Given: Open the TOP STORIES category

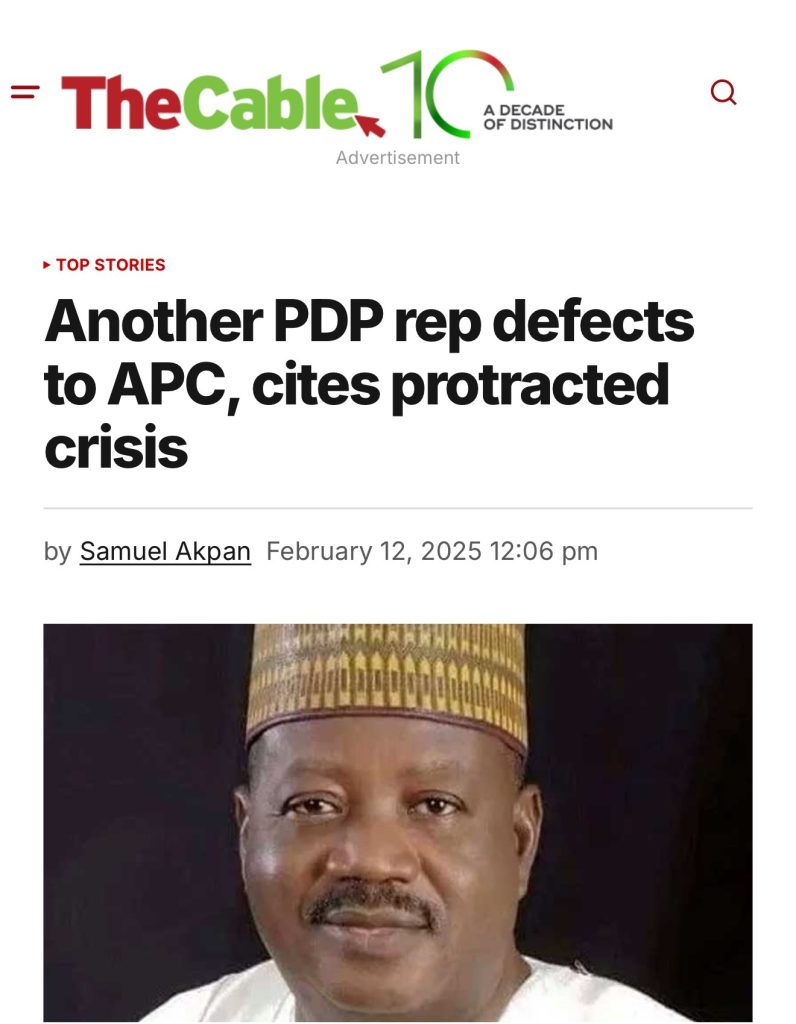Looking at the screenshot, I should 110,265.
